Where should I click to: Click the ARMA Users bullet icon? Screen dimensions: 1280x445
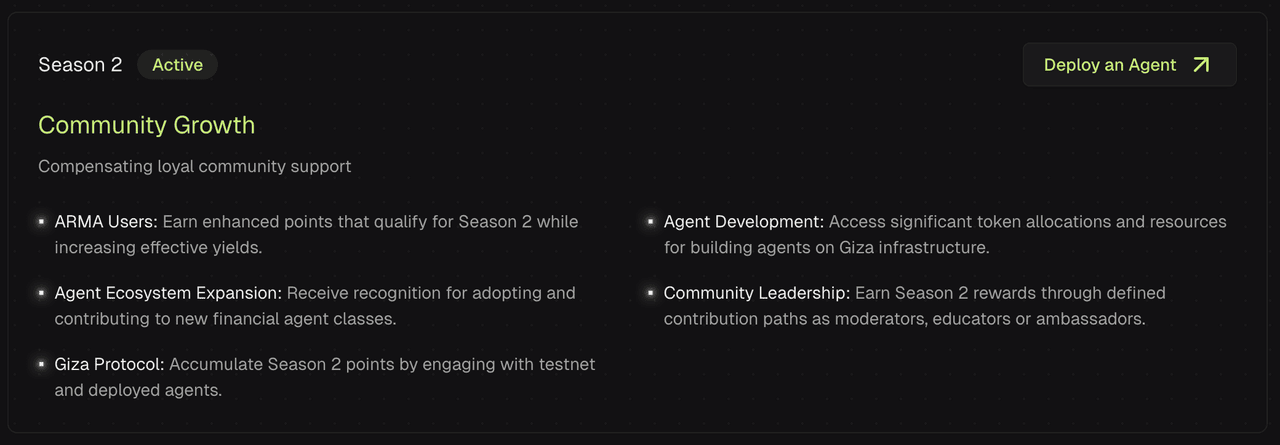coord(42,221)
